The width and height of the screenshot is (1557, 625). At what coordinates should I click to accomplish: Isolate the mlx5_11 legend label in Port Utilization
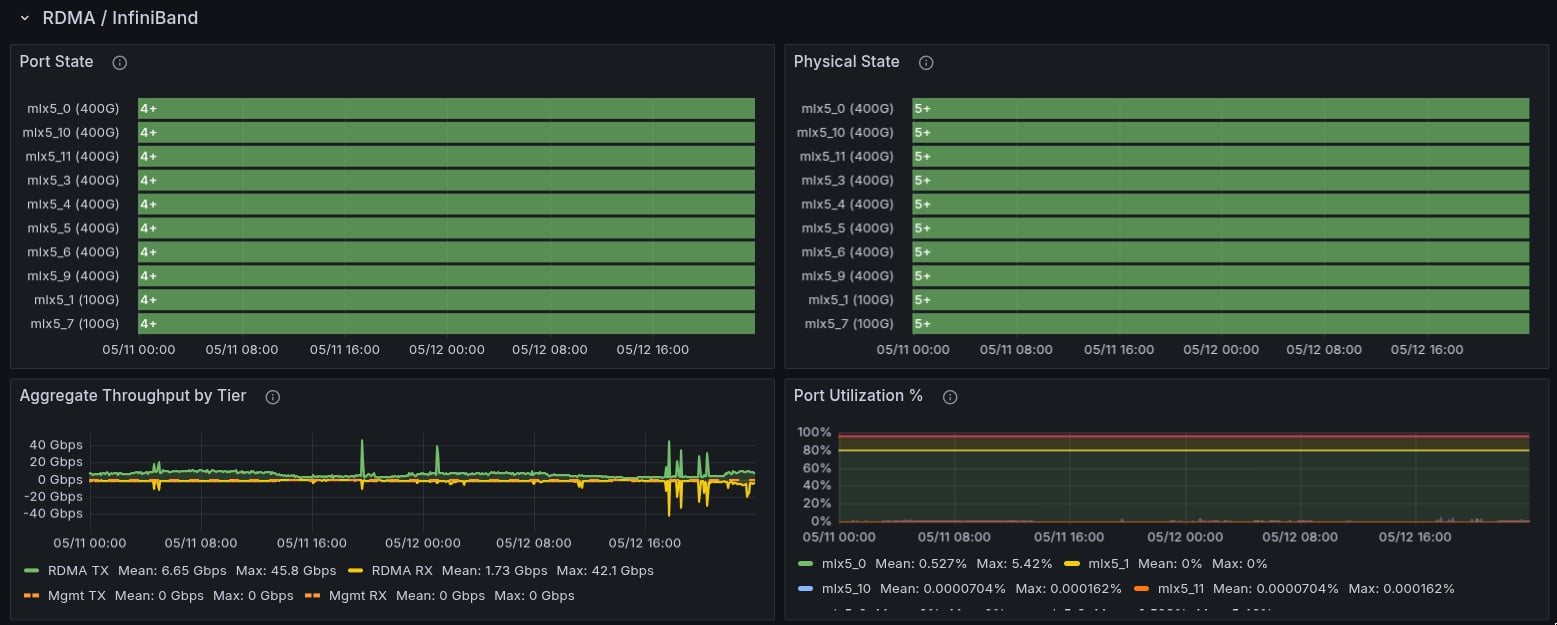click(x=1182, y=589)
